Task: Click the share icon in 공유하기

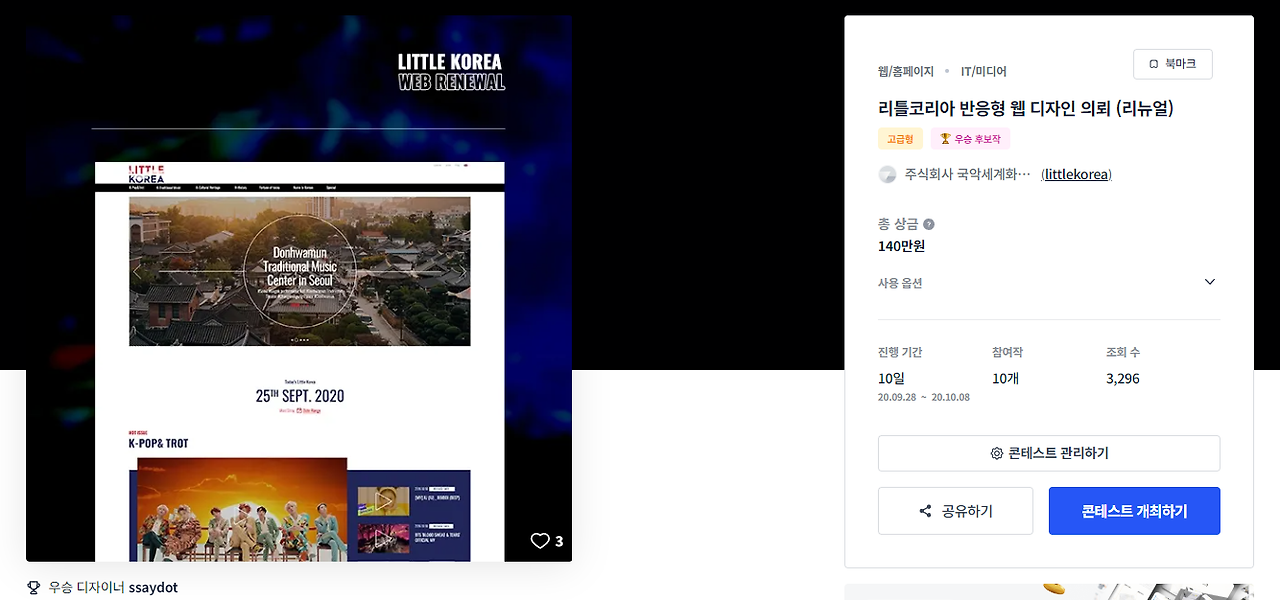Action: [x=925, y=511]
